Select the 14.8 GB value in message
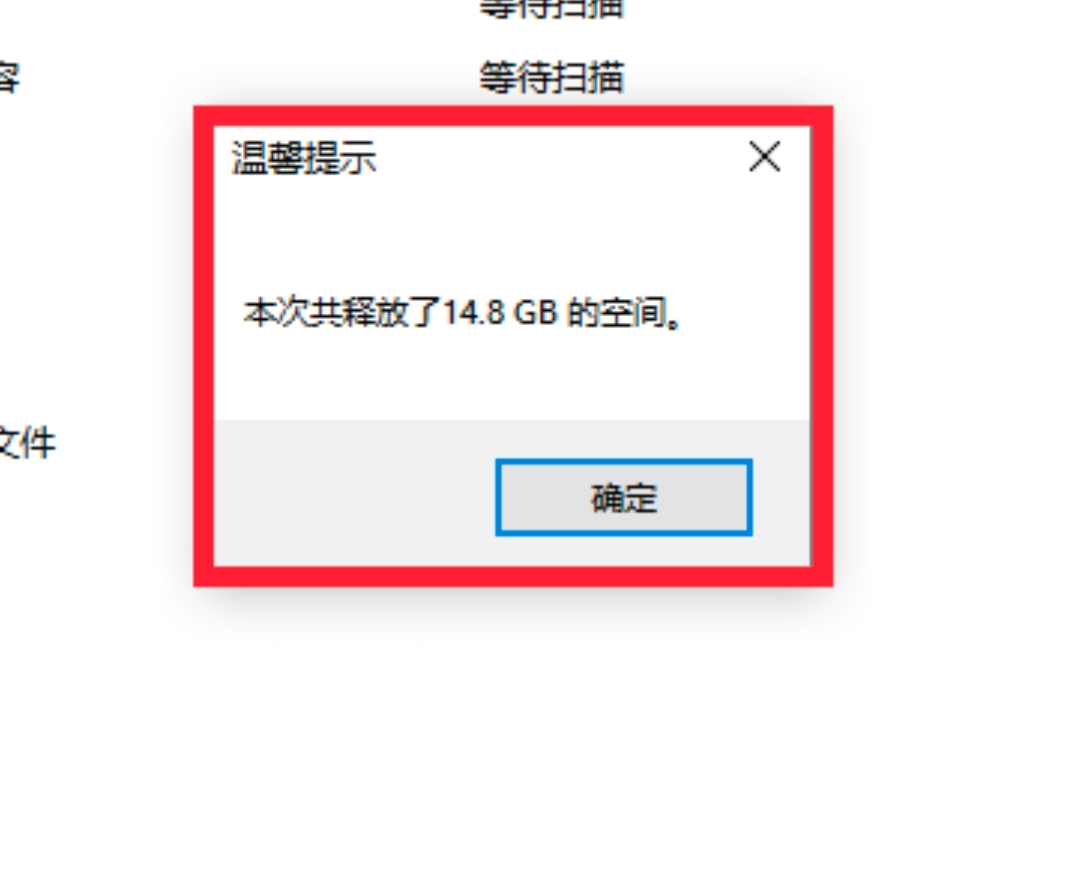Viewport: 1080px width, 871px height. click(x=500, y=313)
